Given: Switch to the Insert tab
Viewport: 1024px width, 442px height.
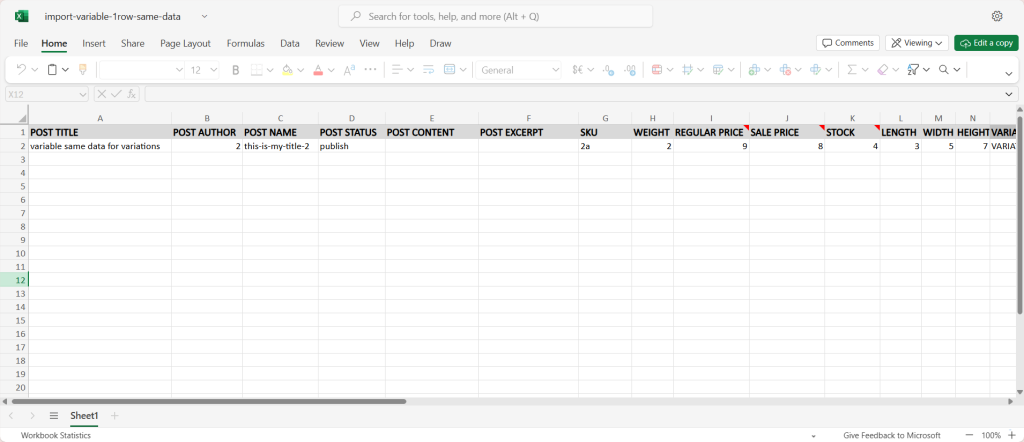Looking at the screenshot, I should [x=94, y=43].
